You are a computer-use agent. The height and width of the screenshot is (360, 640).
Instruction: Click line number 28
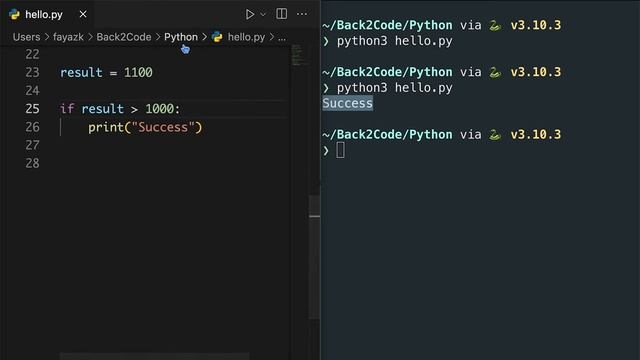[33, 163]
